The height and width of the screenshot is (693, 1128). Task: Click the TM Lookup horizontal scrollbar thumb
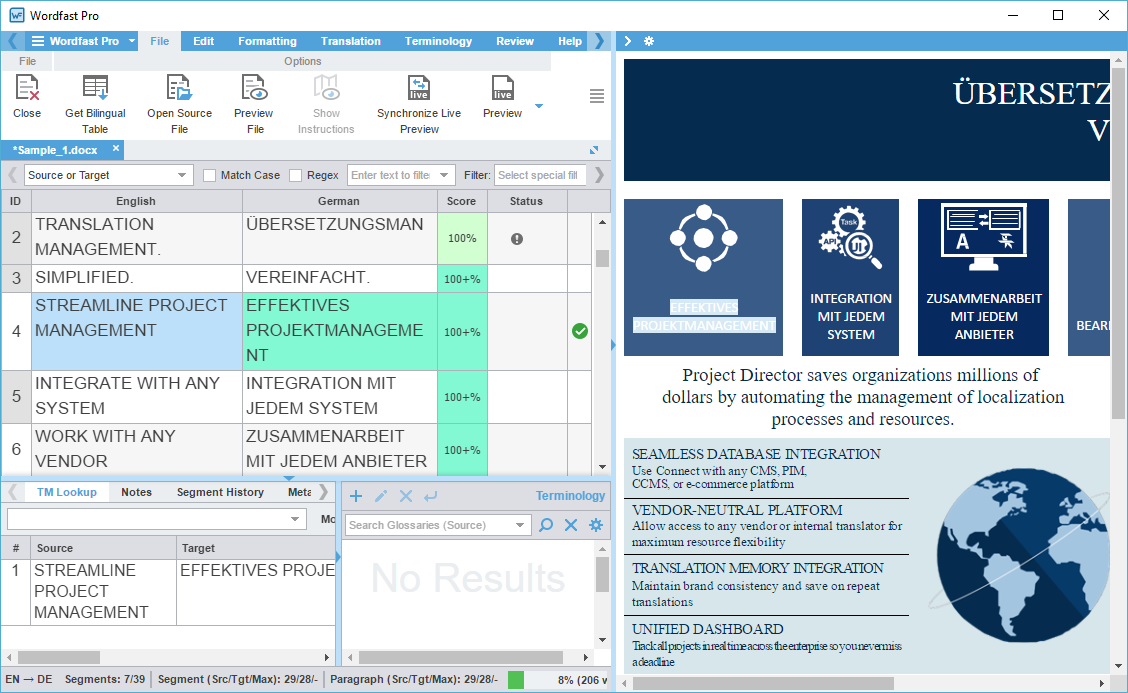click(x=59, y=657)
